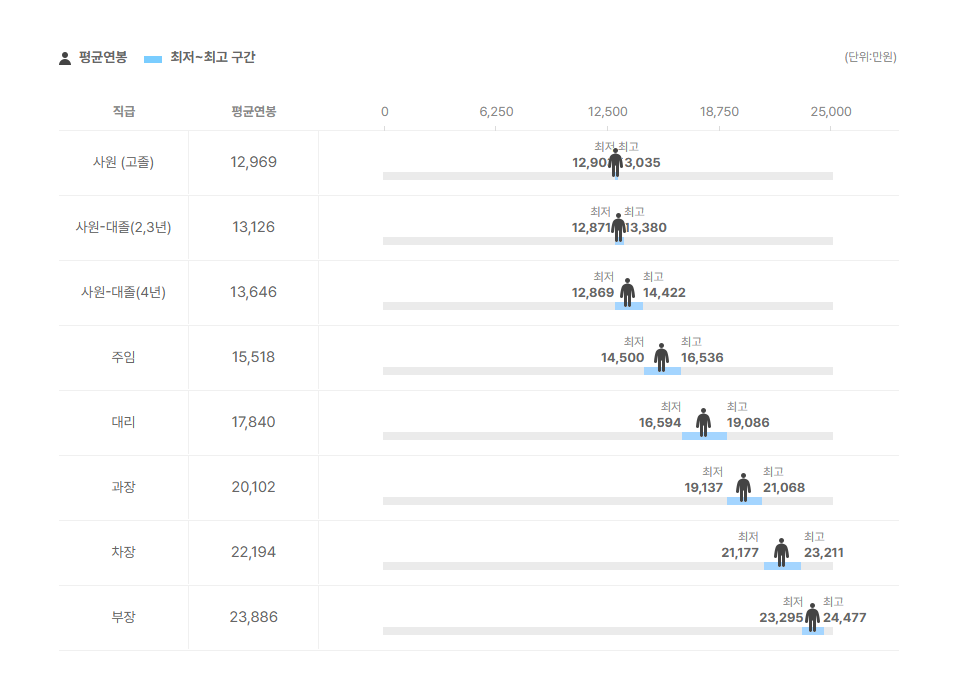Screen dimensions: 955x699
Task: Click the blue 최저~최고 구간 legend swatch
Action: click(153, 59)
